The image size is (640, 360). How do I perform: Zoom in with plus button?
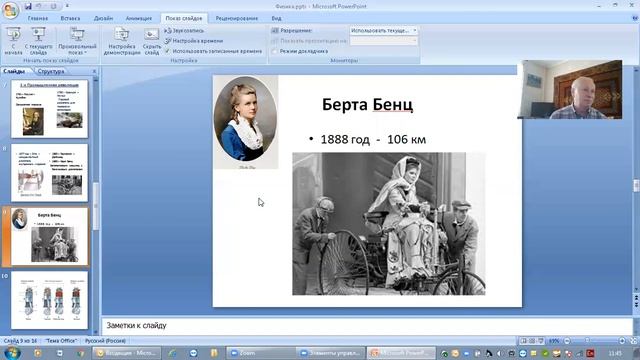622,341
